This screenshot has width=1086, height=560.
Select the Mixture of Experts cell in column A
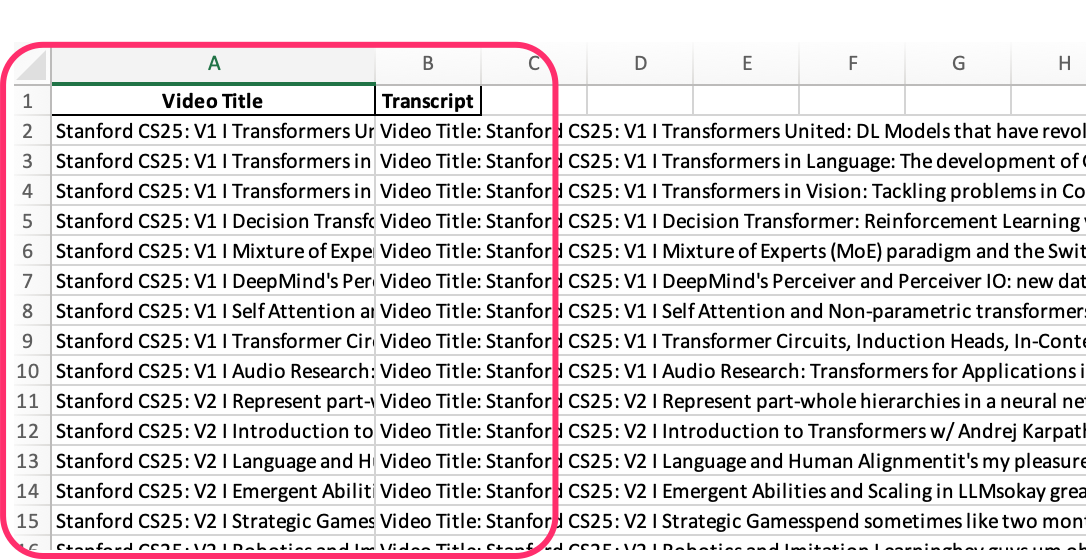pos(213,251)
